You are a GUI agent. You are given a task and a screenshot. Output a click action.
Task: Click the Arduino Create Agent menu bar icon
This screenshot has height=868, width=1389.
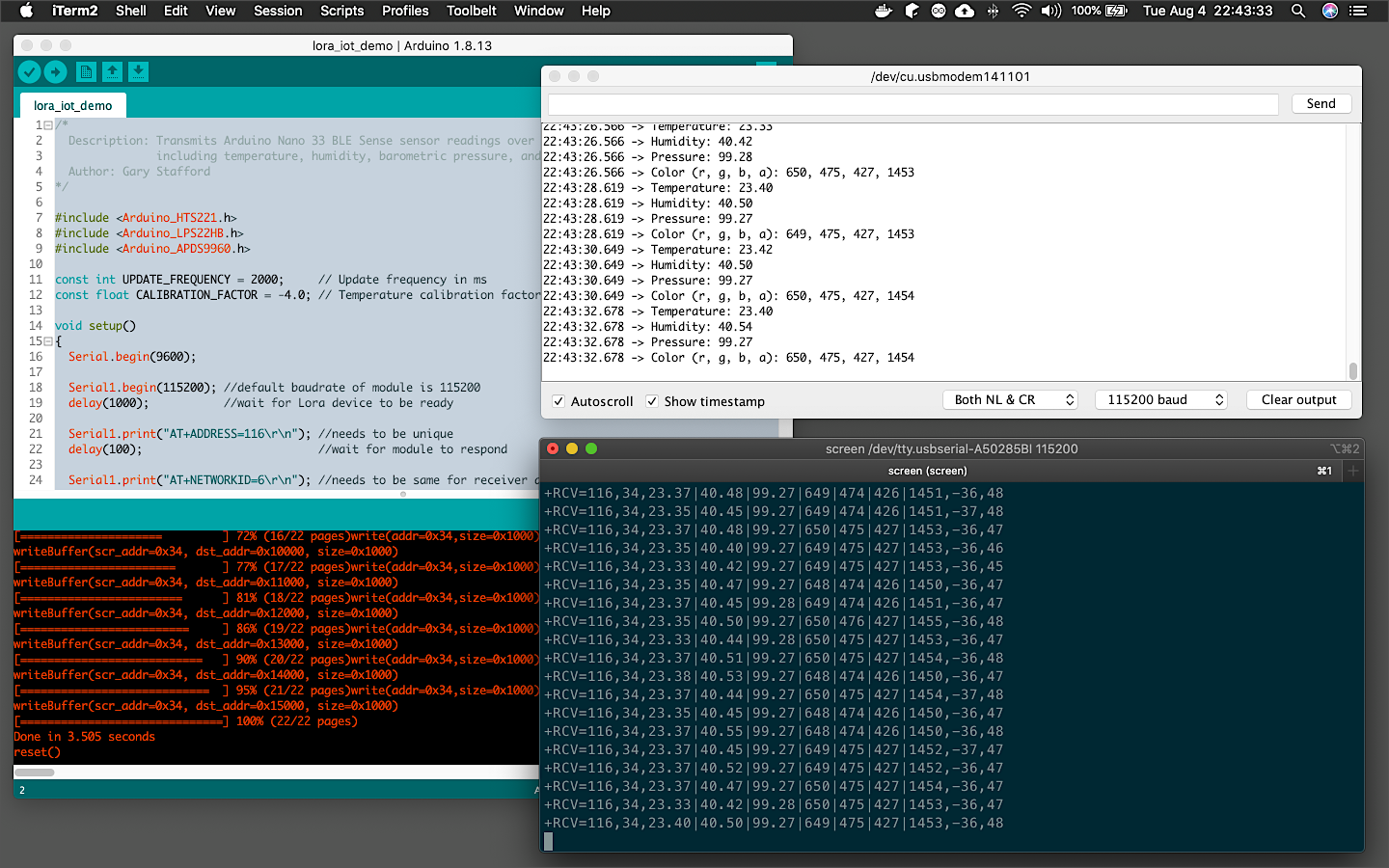(x=939, y=11)
